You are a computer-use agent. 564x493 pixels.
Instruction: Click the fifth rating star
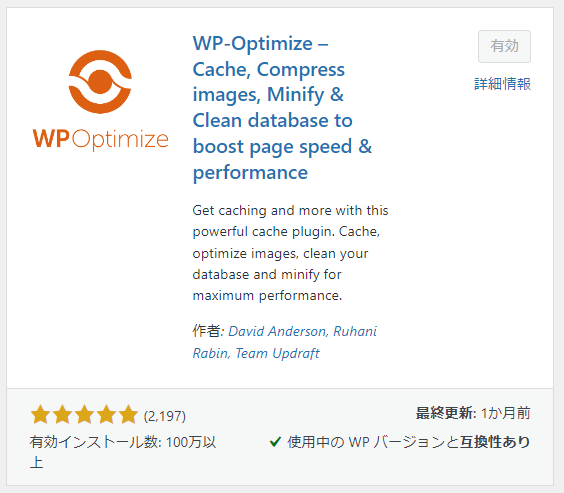point(128,415)
